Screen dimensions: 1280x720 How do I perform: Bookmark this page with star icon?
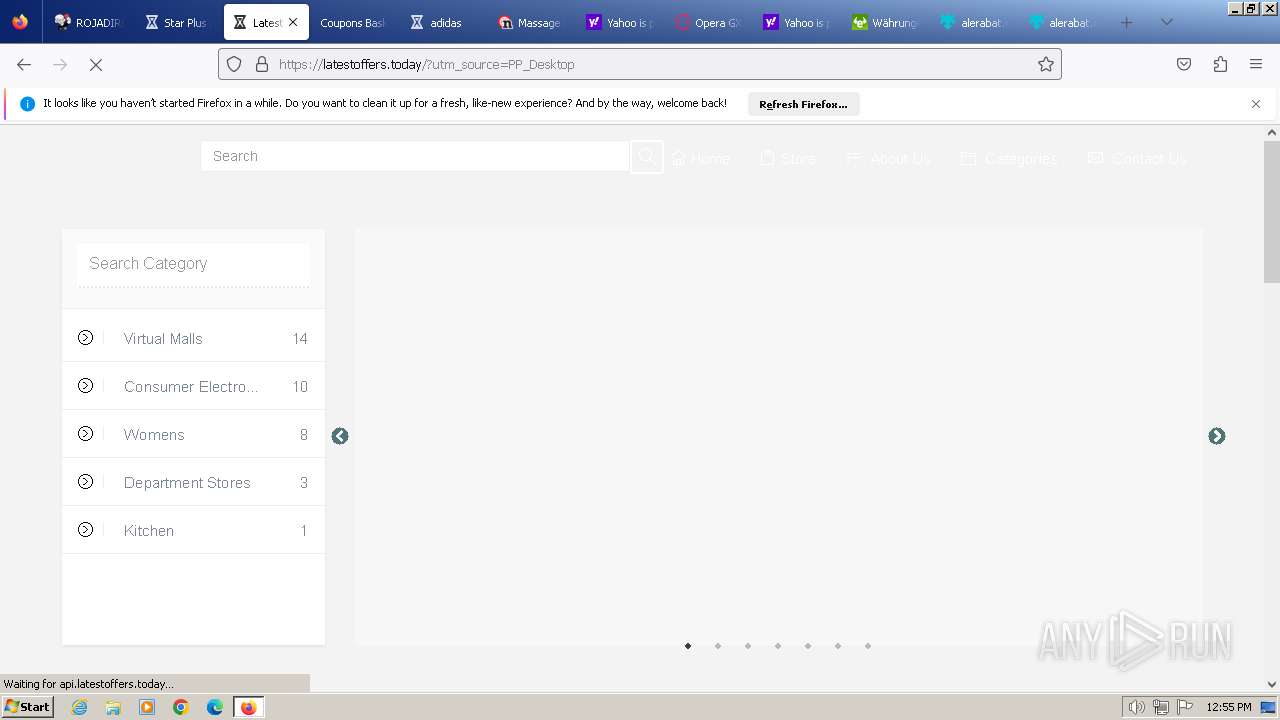tap(1046, 64)
